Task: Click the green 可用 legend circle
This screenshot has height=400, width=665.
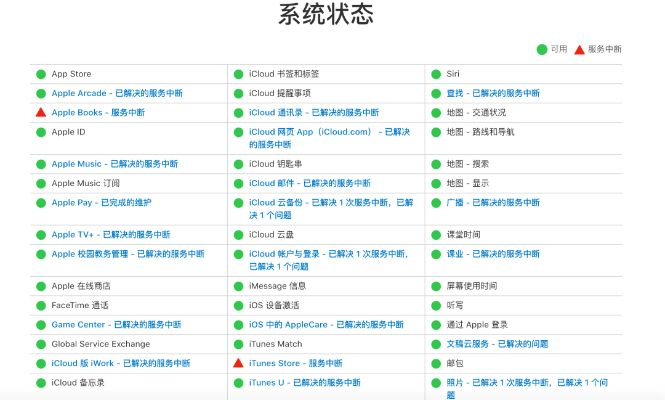Action: point(542,50)
